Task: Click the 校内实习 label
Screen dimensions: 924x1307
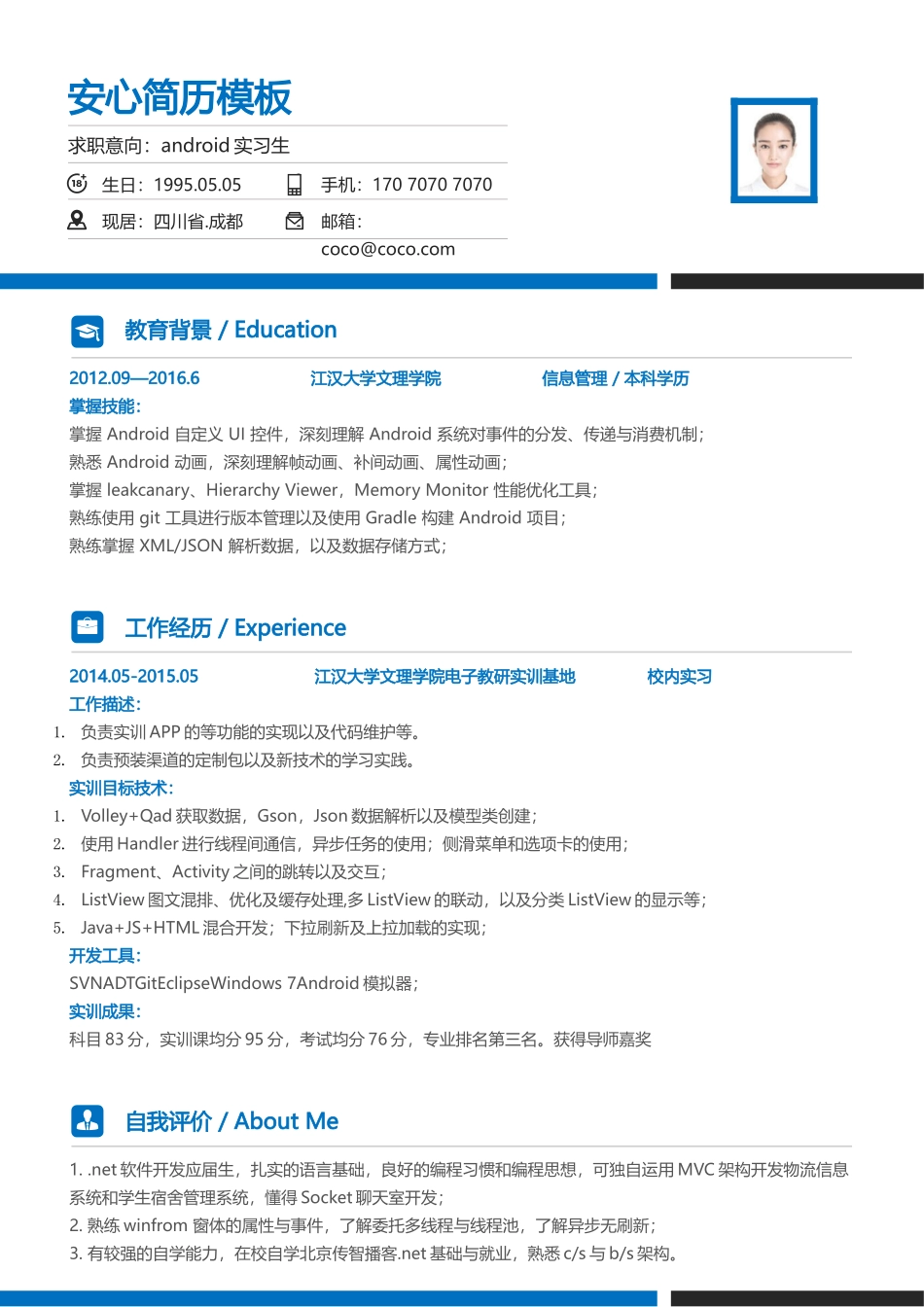Action: coord(678,676)
